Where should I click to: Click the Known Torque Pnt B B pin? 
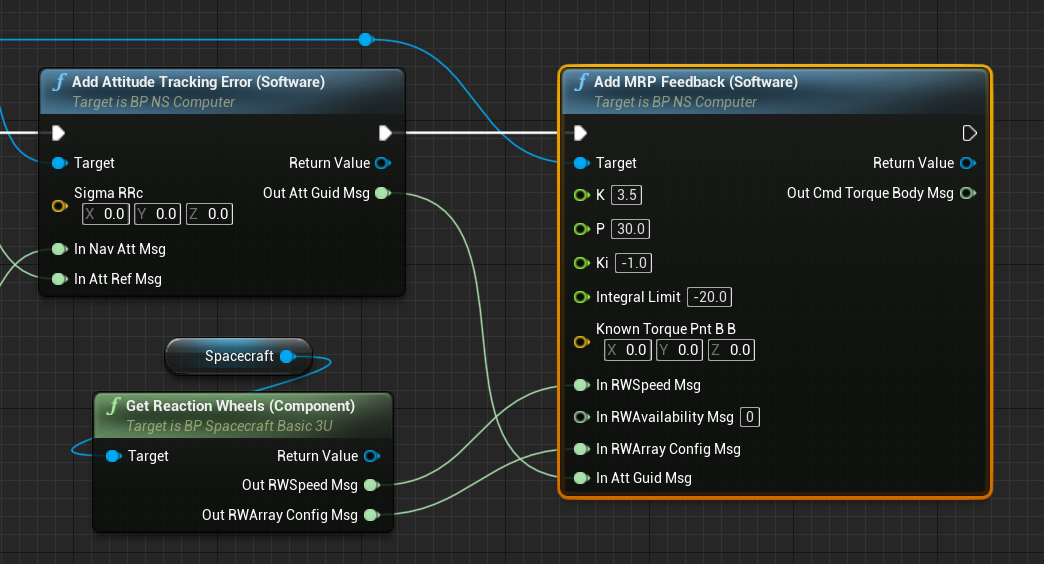tap(581, 342)
